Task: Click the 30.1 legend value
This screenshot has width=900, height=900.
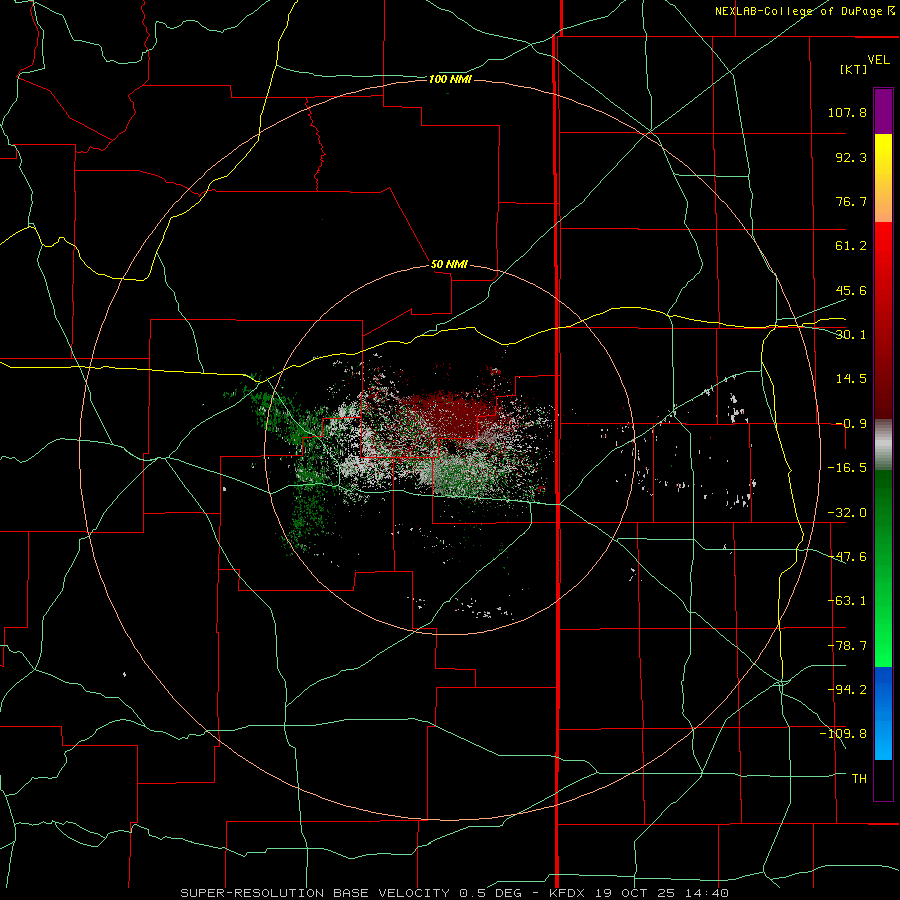Action: pos(851,335)
